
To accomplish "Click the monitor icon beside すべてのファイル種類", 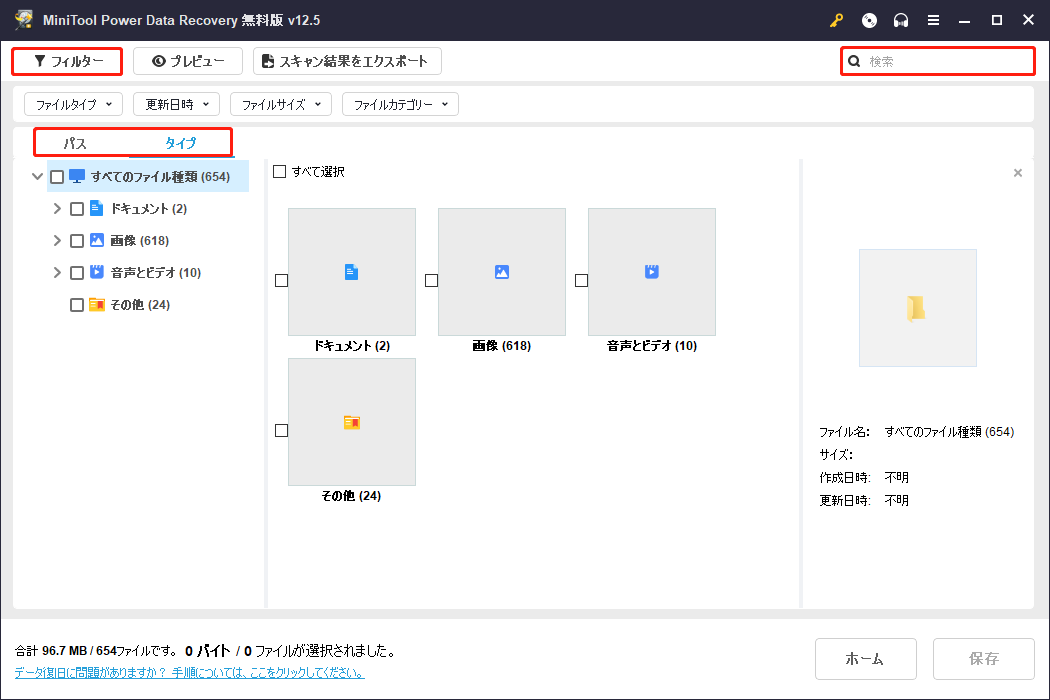I will point(77,176).
